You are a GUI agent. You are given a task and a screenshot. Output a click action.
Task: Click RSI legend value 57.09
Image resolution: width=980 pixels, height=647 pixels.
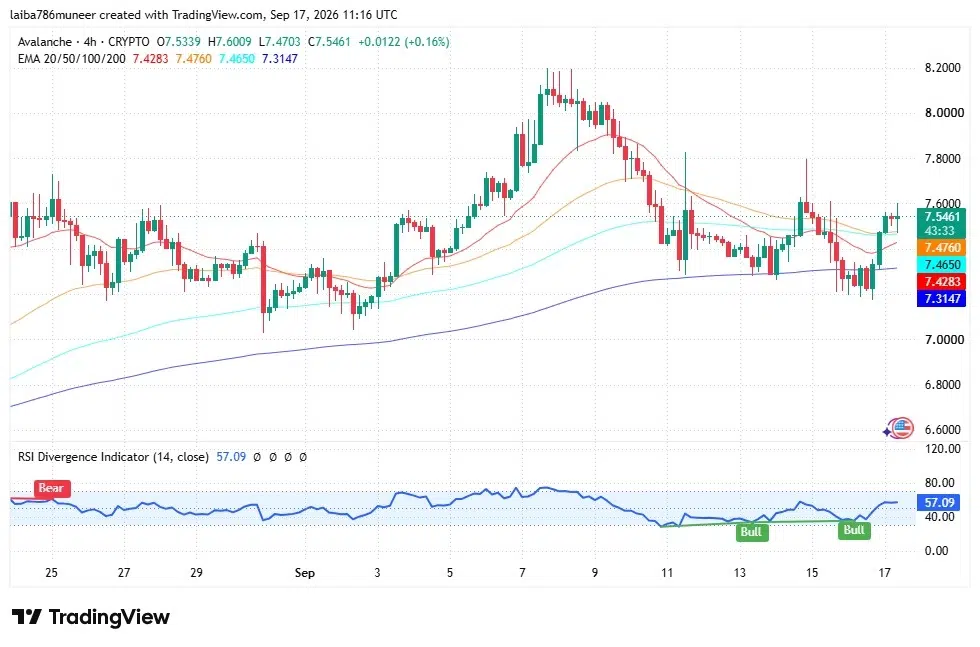(x=231, y=457)
